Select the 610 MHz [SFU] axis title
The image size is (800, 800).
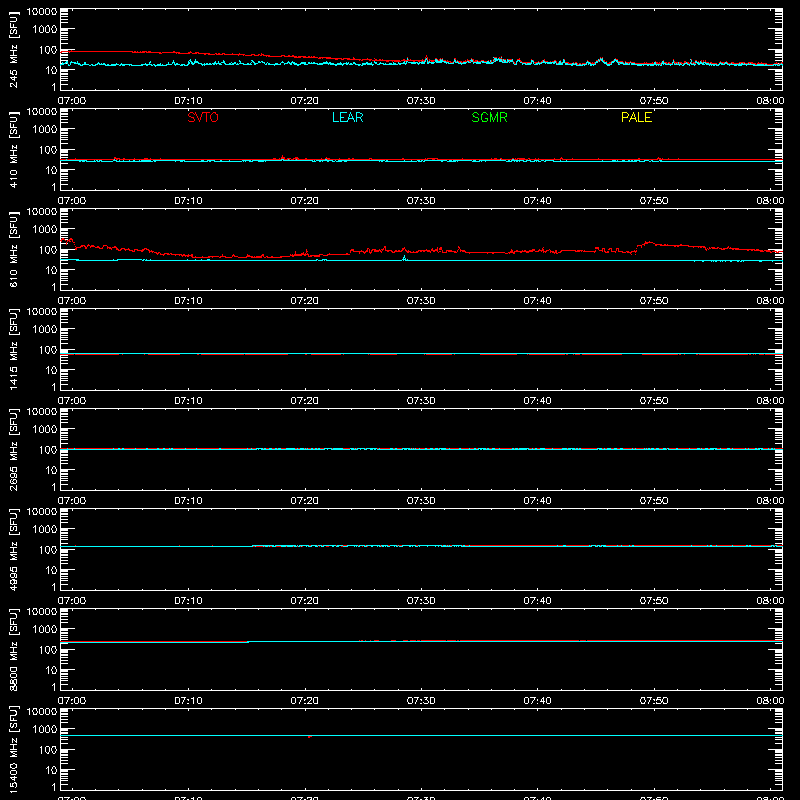(x=13, y=249)
